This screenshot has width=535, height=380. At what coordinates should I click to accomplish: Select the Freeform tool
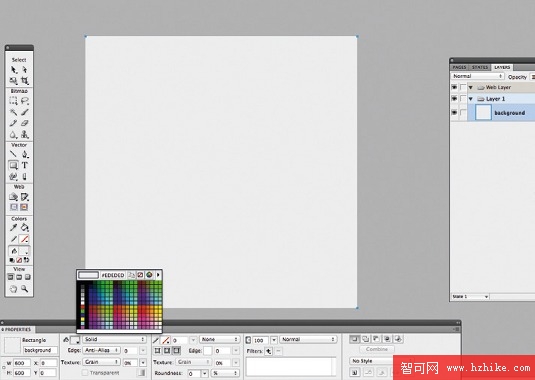[14, 176]
